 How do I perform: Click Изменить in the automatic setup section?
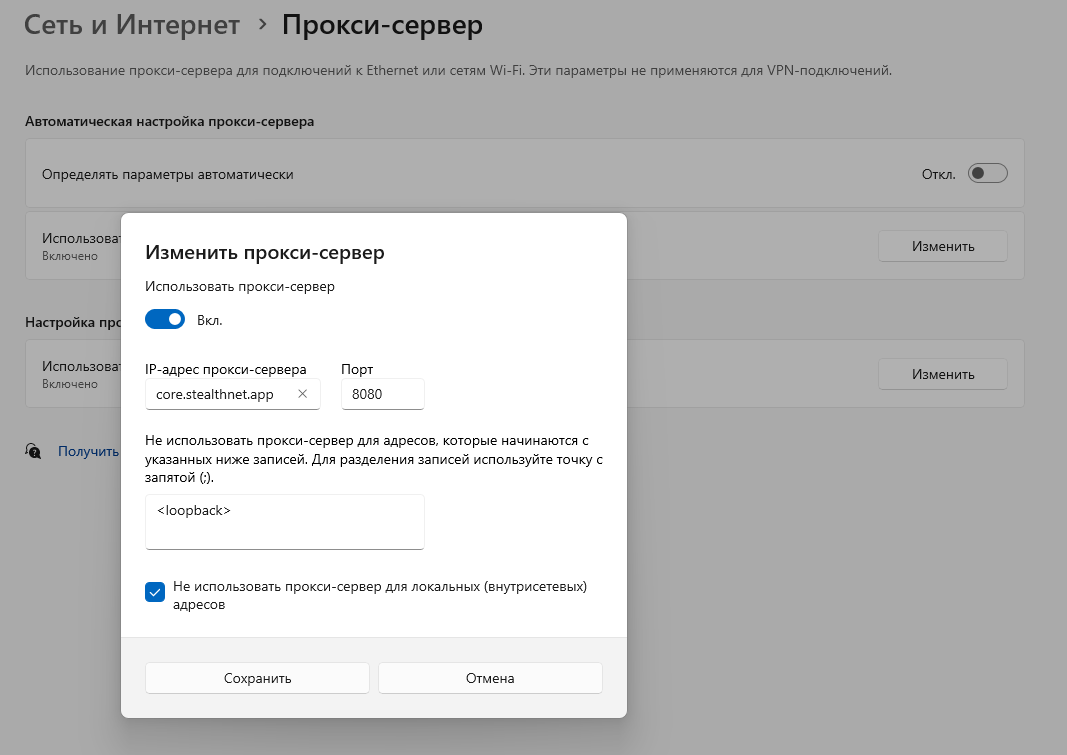click(942, 246)
